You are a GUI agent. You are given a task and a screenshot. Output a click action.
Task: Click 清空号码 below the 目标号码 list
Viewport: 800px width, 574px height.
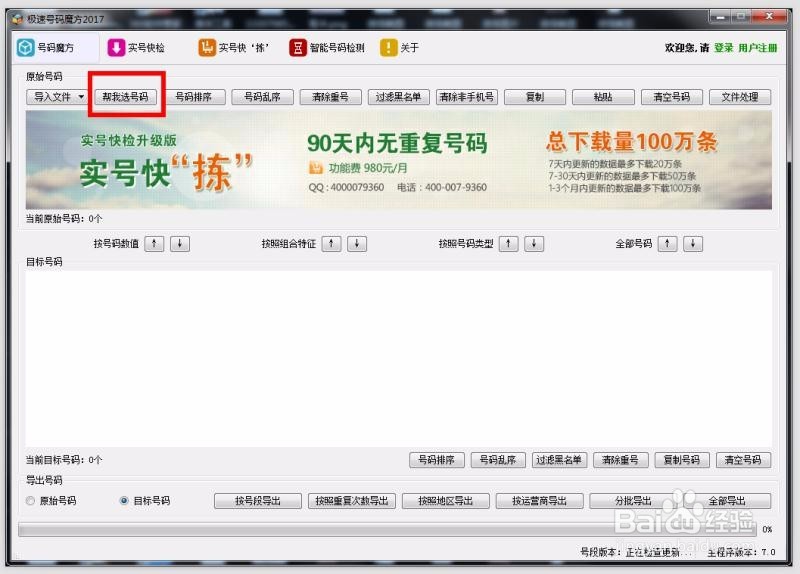(x=743, y=460)
